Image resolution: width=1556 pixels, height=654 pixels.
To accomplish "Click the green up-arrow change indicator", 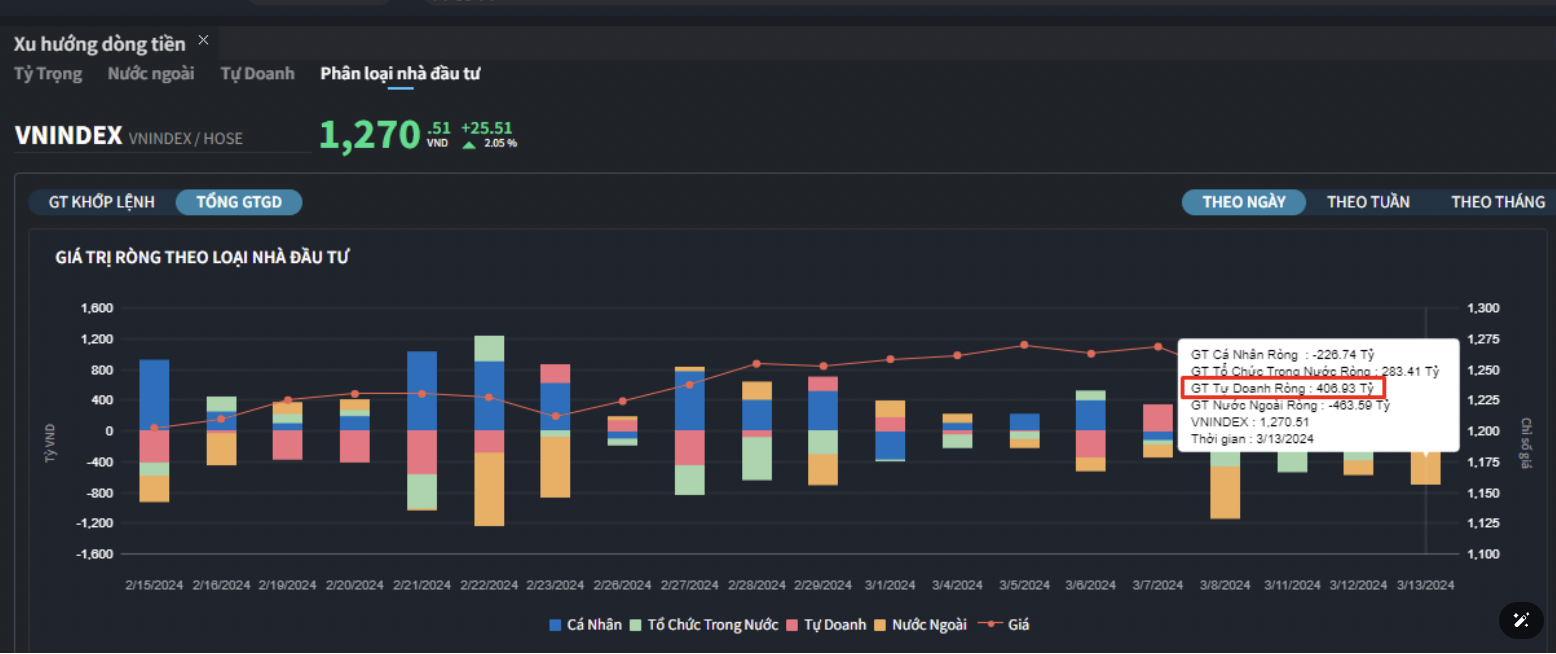I will [469, 144].
